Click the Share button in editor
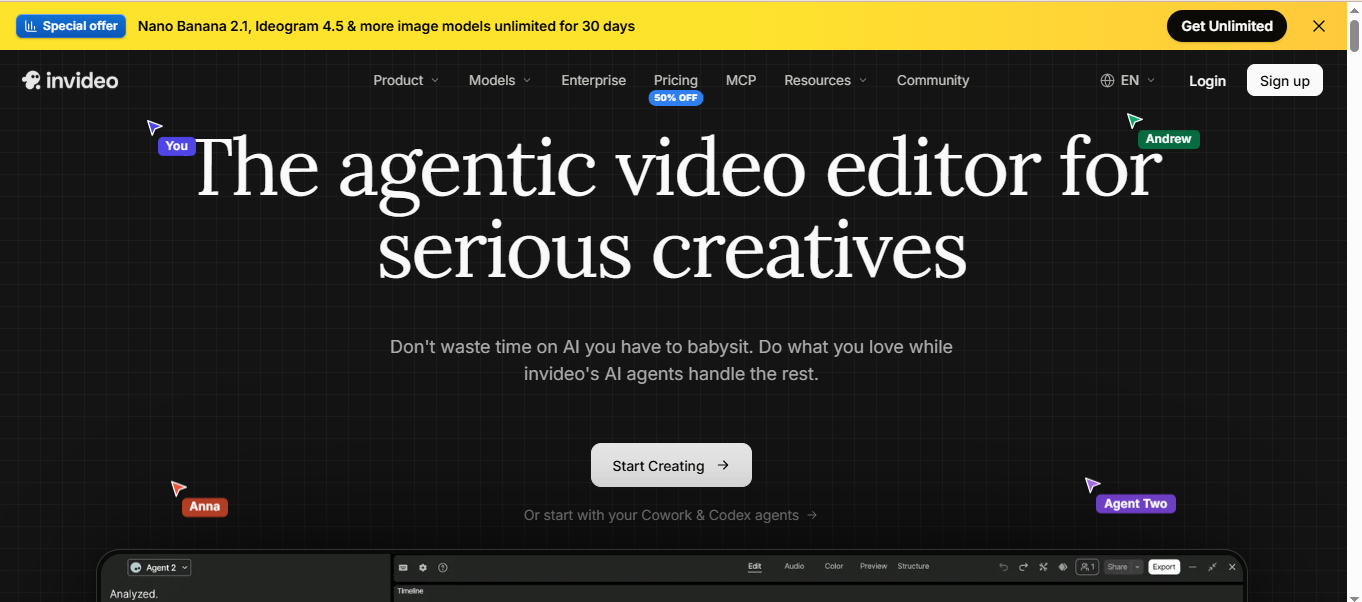 [x=1117, y=567]
